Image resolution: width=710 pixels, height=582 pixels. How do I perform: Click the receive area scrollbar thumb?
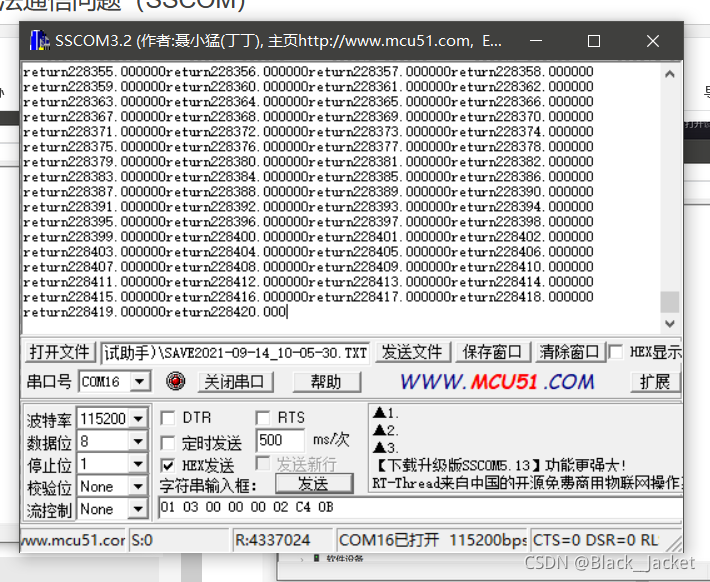point(670,302)
